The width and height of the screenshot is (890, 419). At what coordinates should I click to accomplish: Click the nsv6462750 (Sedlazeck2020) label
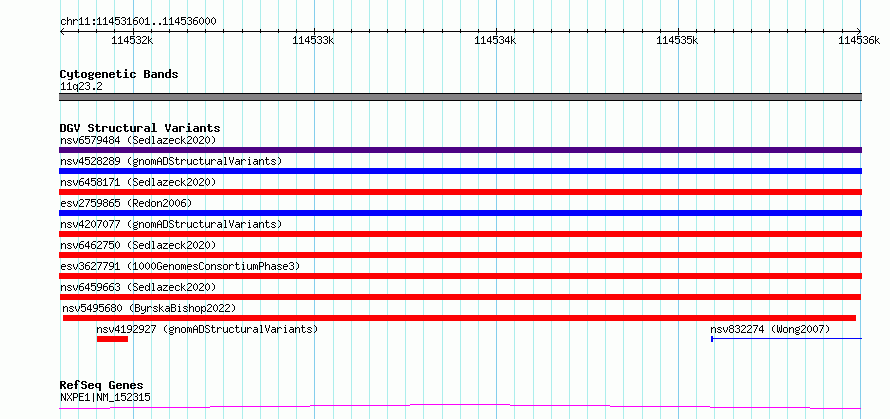tap(138, 245)
